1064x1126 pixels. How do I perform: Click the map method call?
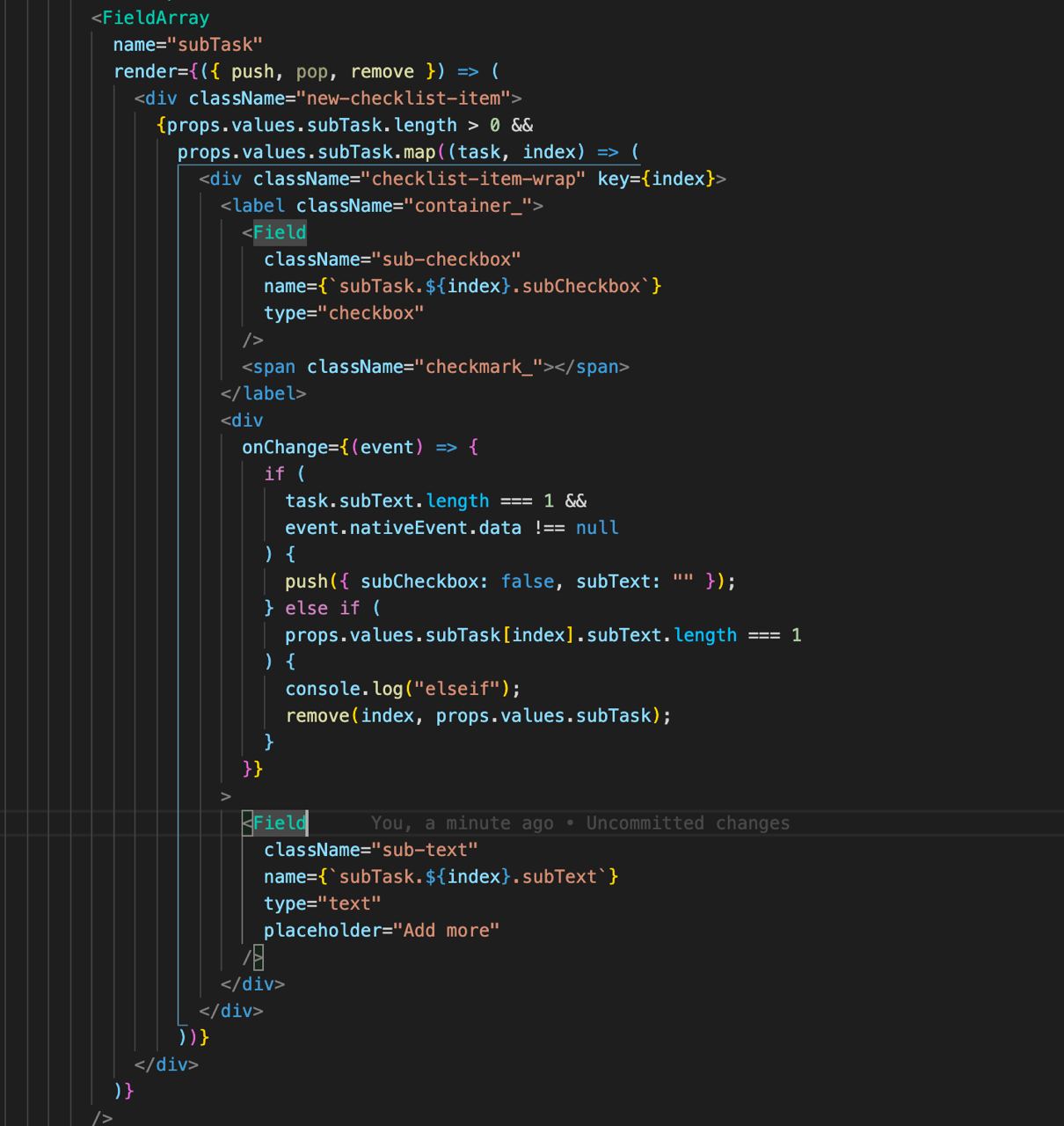pyautogui.click(x=419, y=152)
